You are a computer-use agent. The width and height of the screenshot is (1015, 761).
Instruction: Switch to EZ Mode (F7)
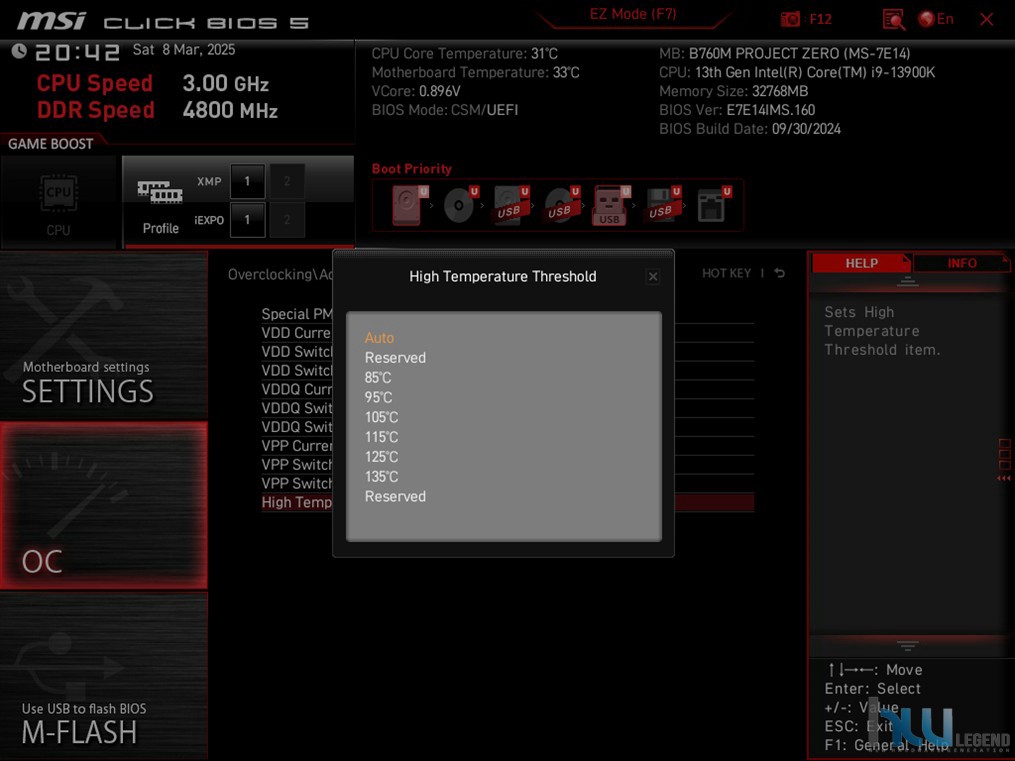coord(632,14)
